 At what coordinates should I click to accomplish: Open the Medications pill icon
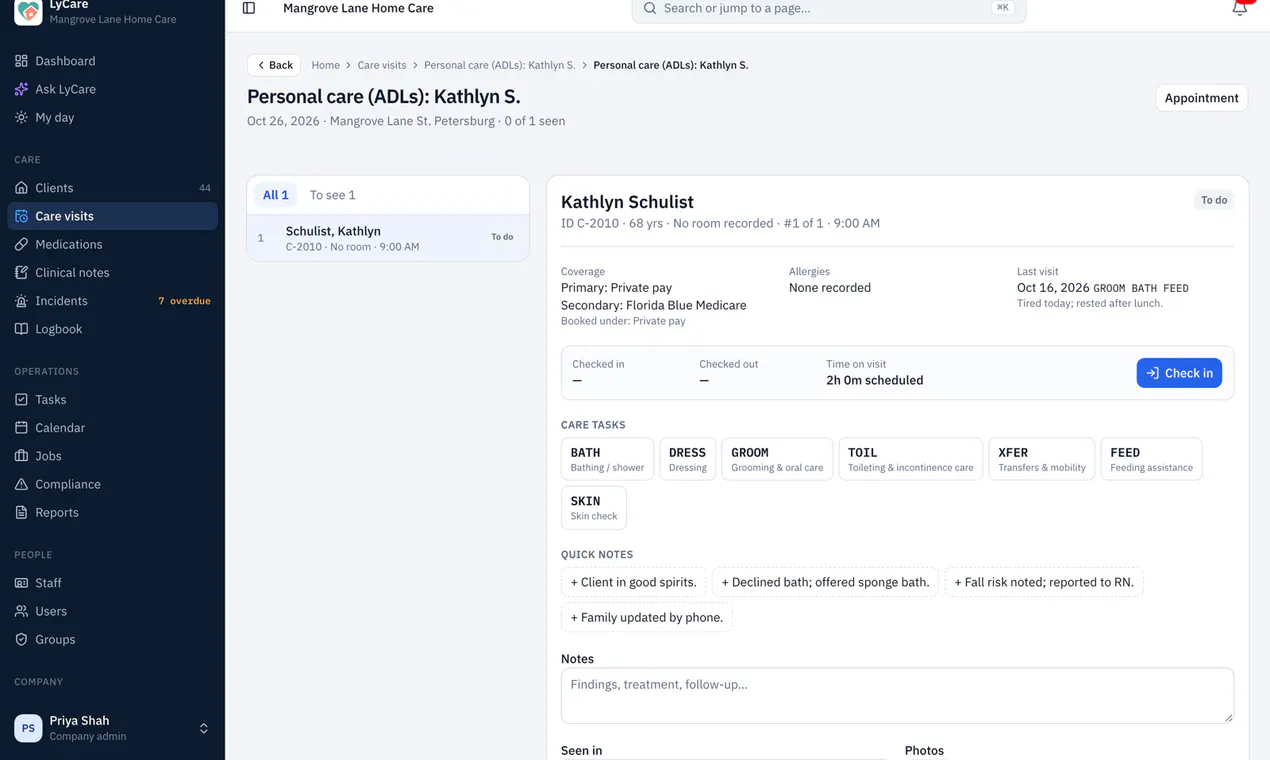pos(21,244)
